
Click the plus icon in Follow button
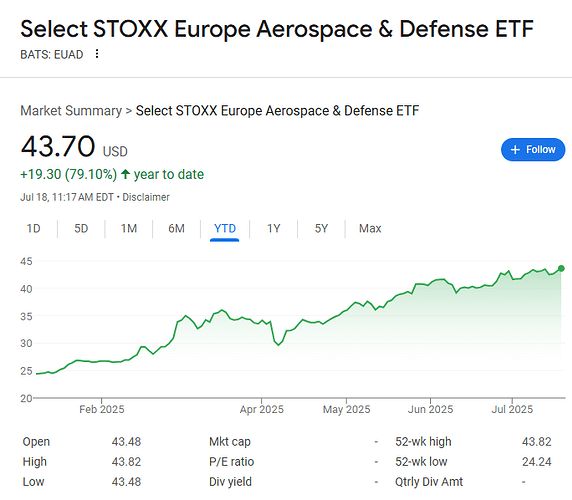pos(515,150)
